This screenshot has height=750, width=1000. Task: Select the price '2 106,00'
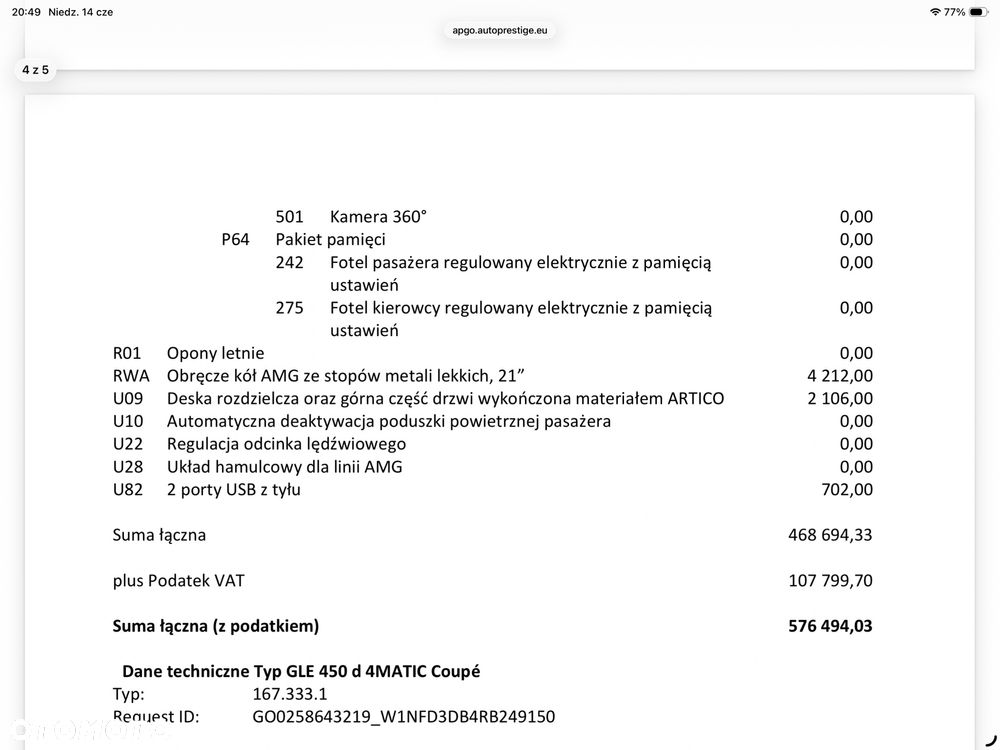pyautogui.click(x=840, y=399)
